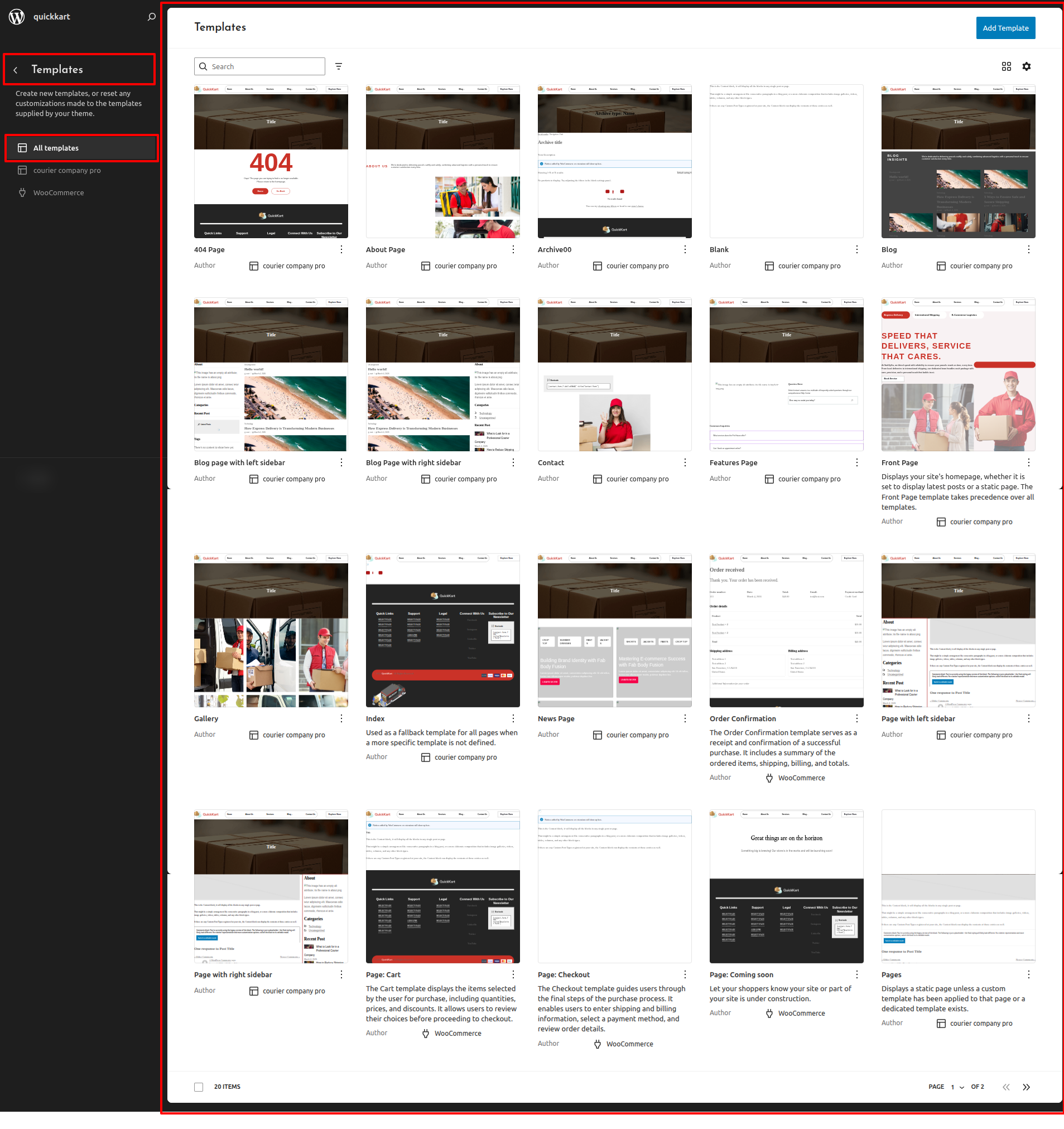
Task: Go to the last page arrow
Action: click(1026, 1087)
